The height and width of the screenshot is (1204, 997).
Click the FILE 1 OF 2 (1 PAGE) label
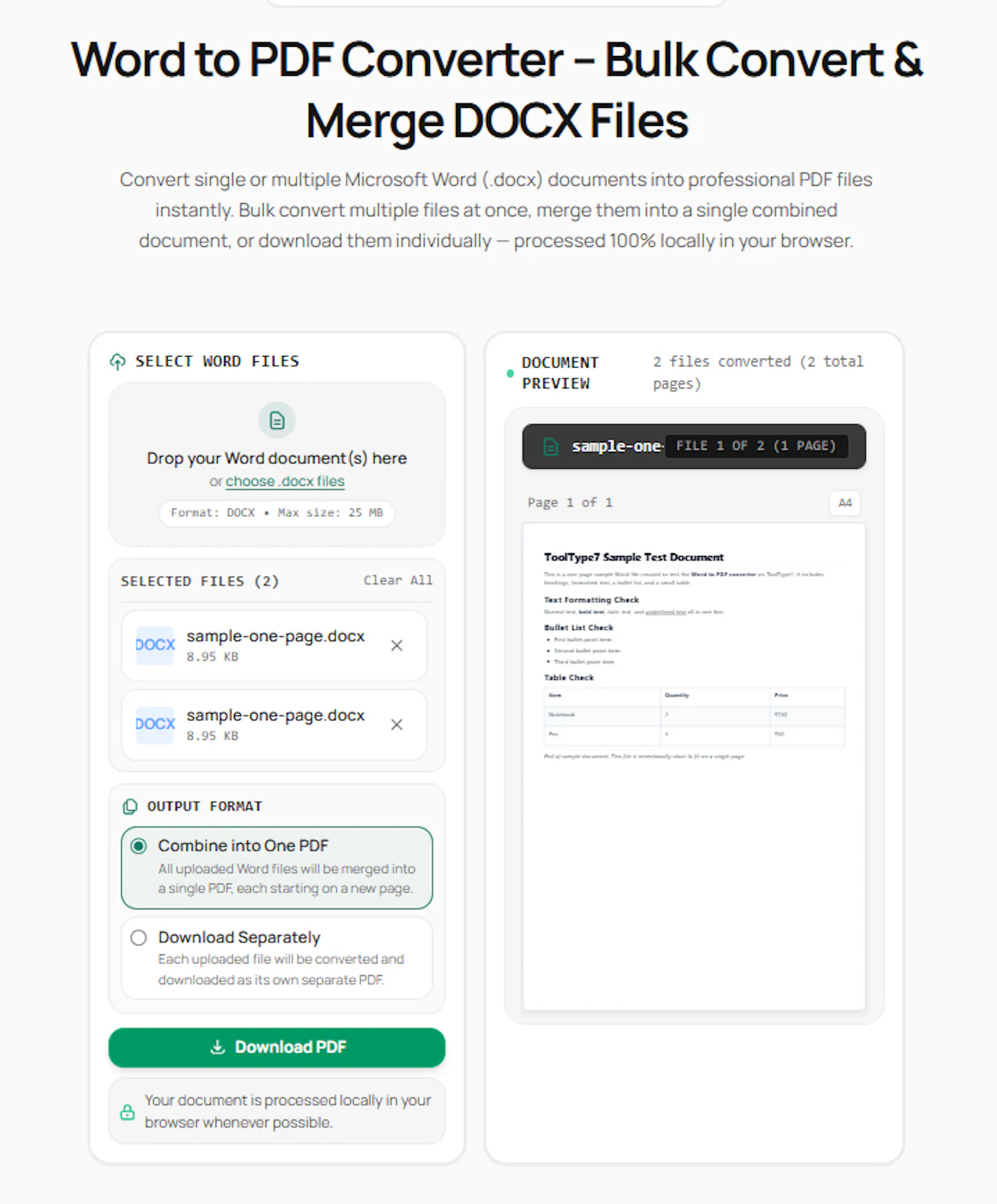coord(756,446)
